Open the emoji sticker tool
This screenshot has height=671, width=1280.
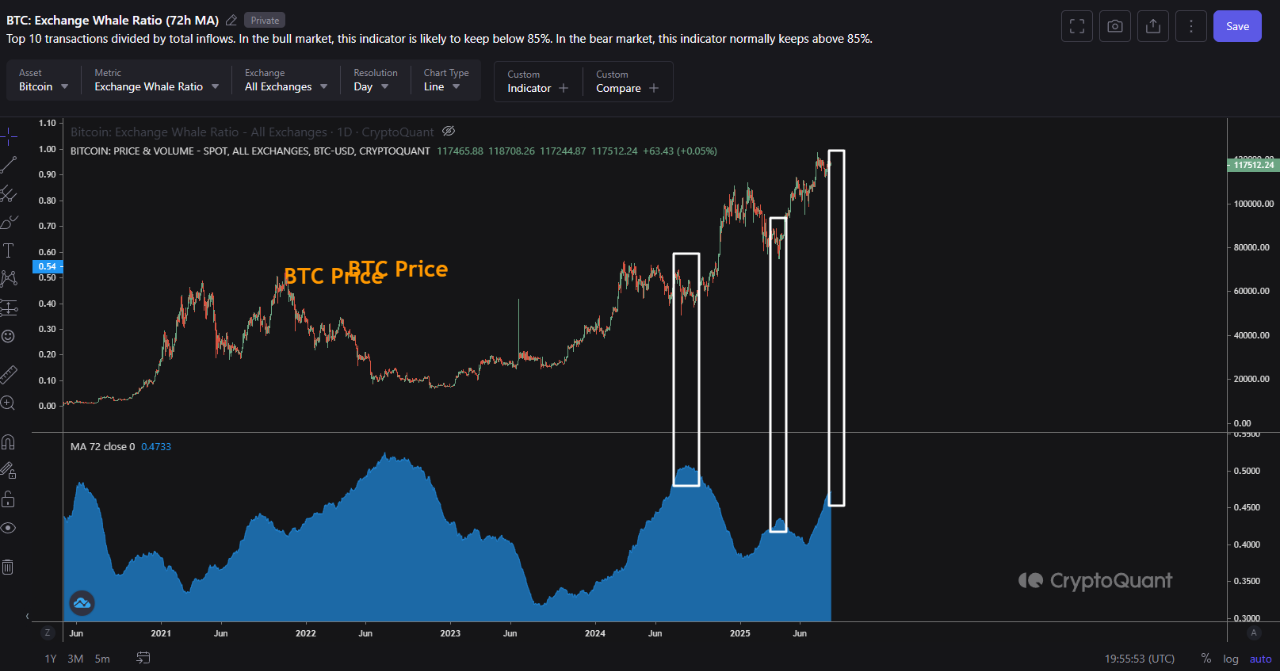[8, 337]
